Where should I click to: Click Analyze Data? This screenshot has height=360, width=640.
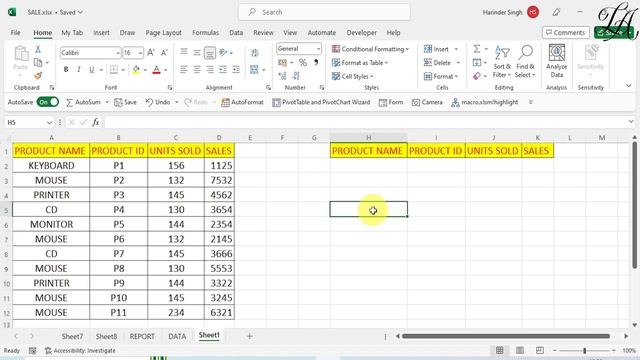point(557,61)
